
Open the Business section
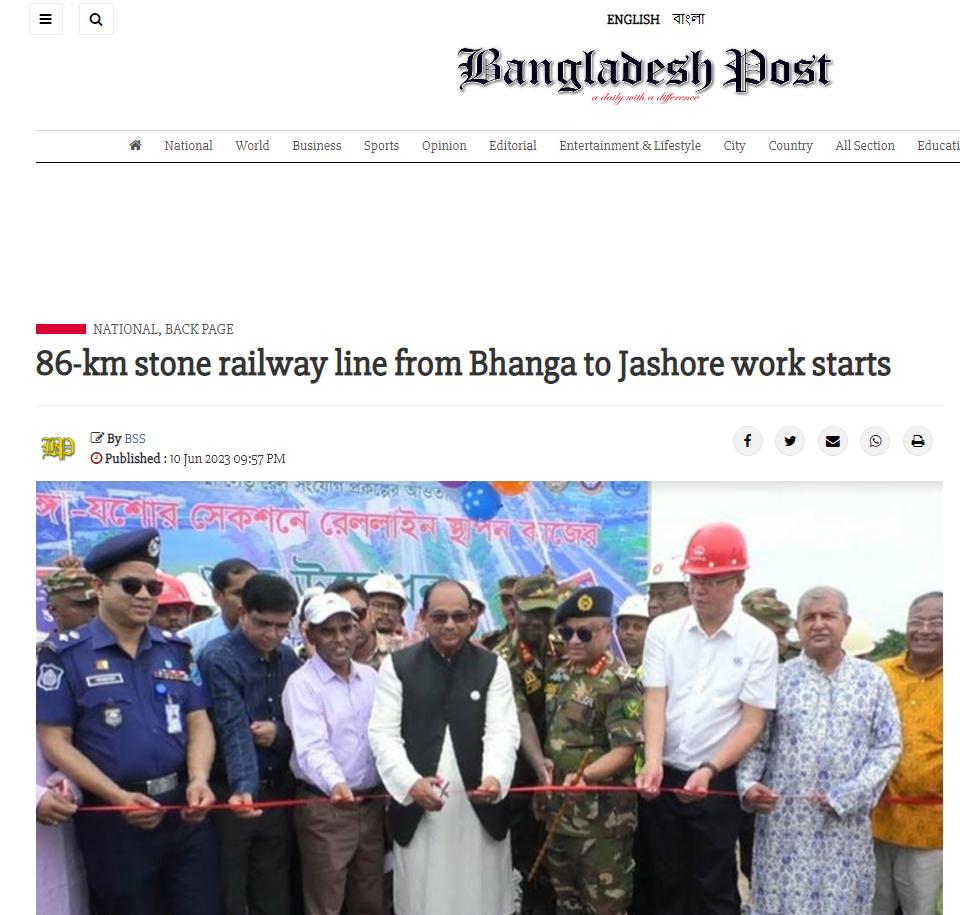click(x=317, y=146)
